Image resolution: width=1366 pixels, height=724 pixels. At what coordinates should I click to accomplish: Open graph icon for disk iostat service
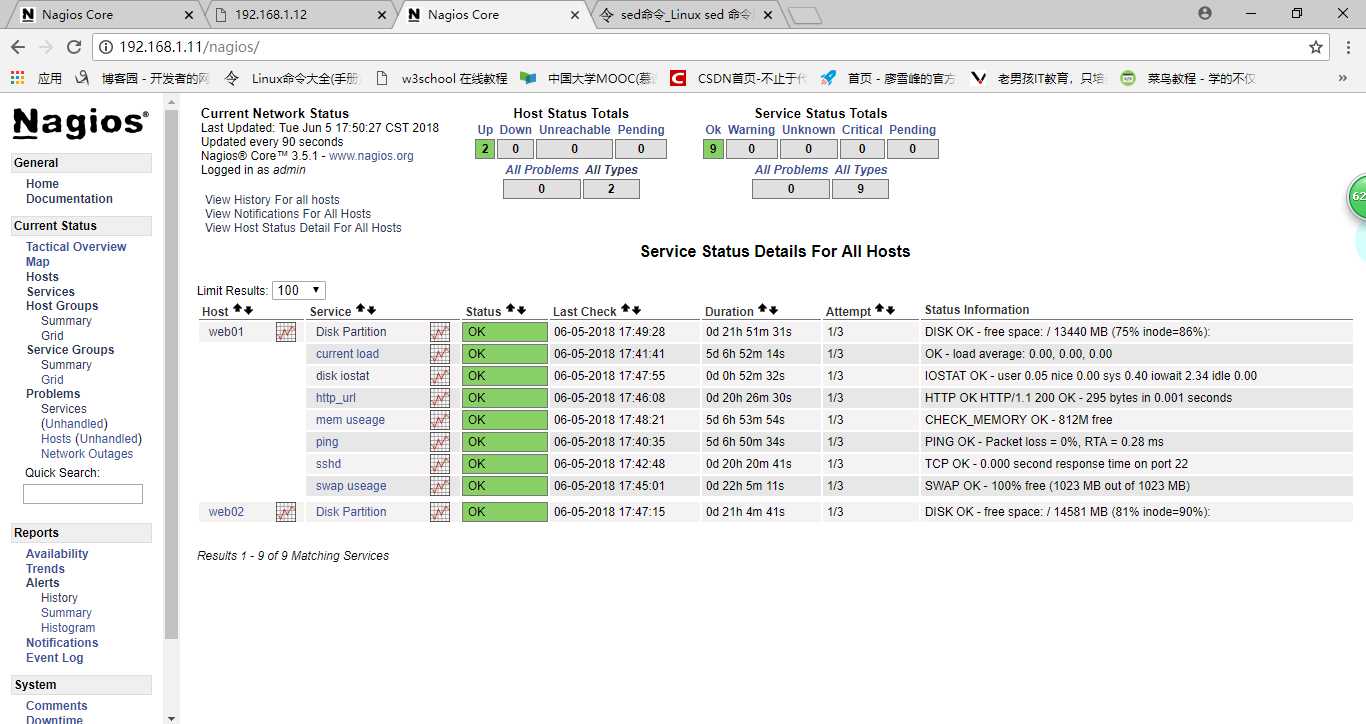click(x=440, y=376)
